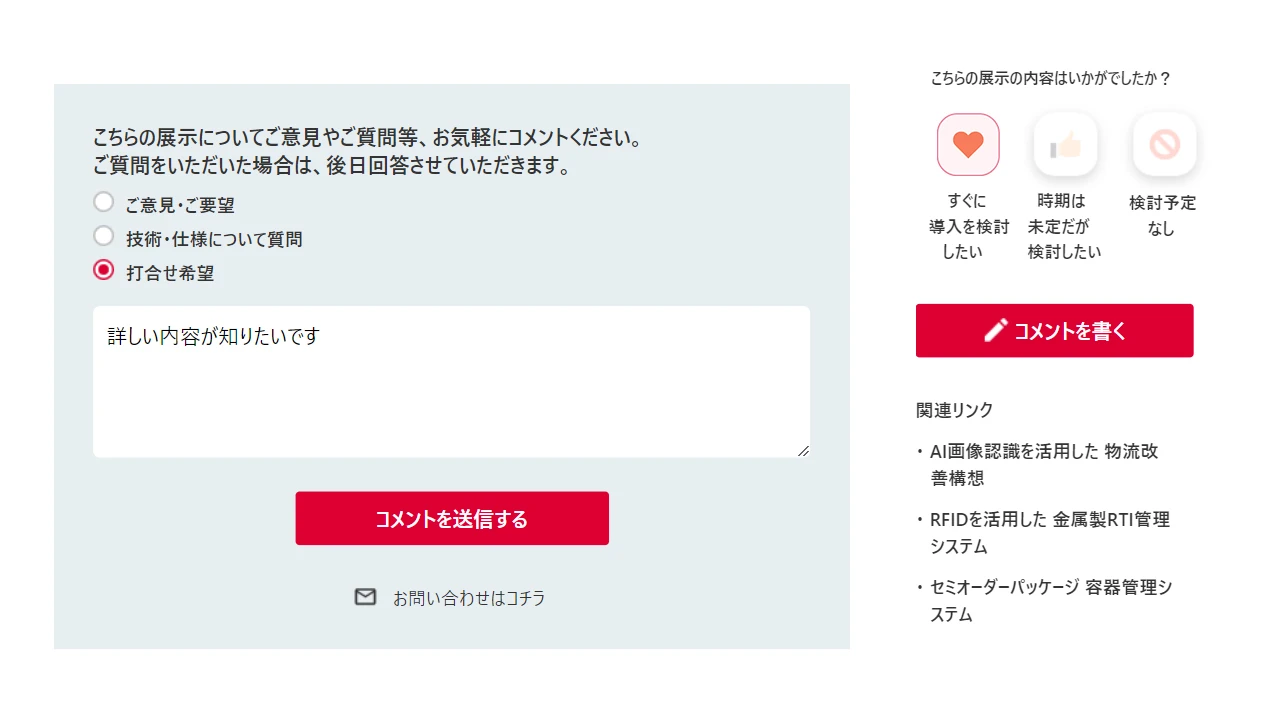The width and height of the screenshot is (1280, 720).
Task: Click the pencil icon on コメントを書く button
Action: 995,331
